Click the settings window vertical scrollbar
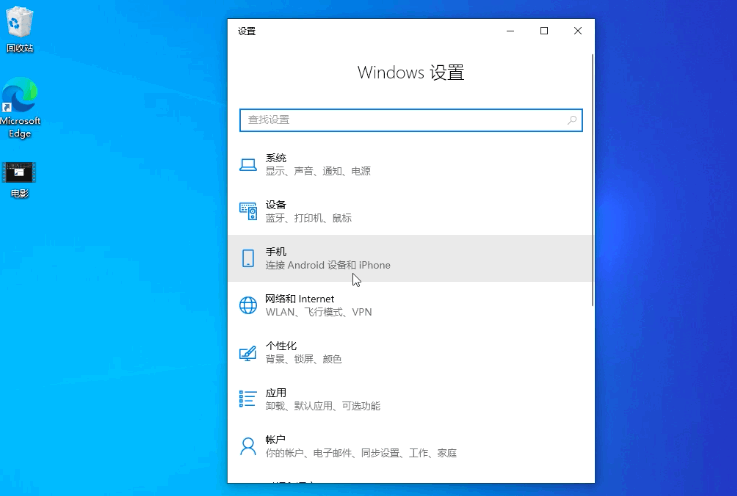The height and width of the screenshot is (496, 737). [592, 180]
